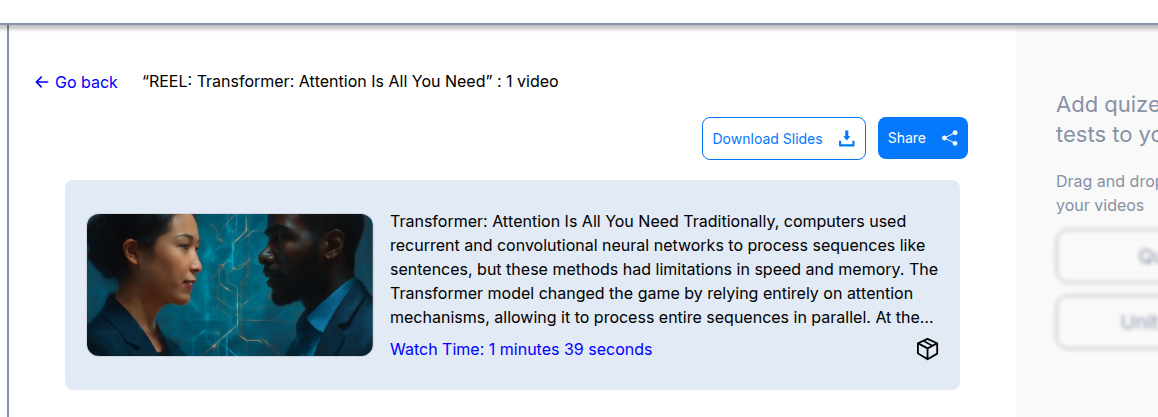Select the Transformer video description text
The height and width of the screenshot is (417, 1158).
(664, 269)
